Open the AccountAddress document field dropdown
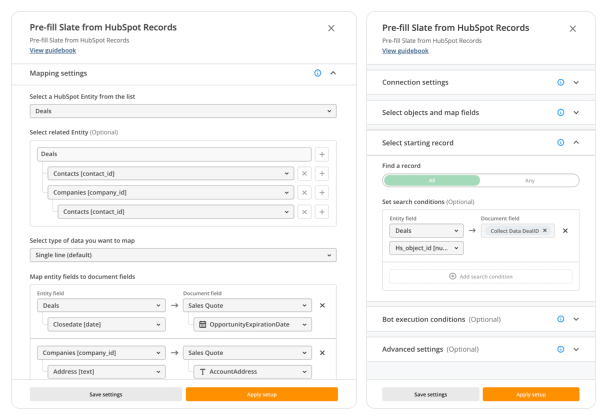This screenshot has width=608, height=420. click(252, 372)
